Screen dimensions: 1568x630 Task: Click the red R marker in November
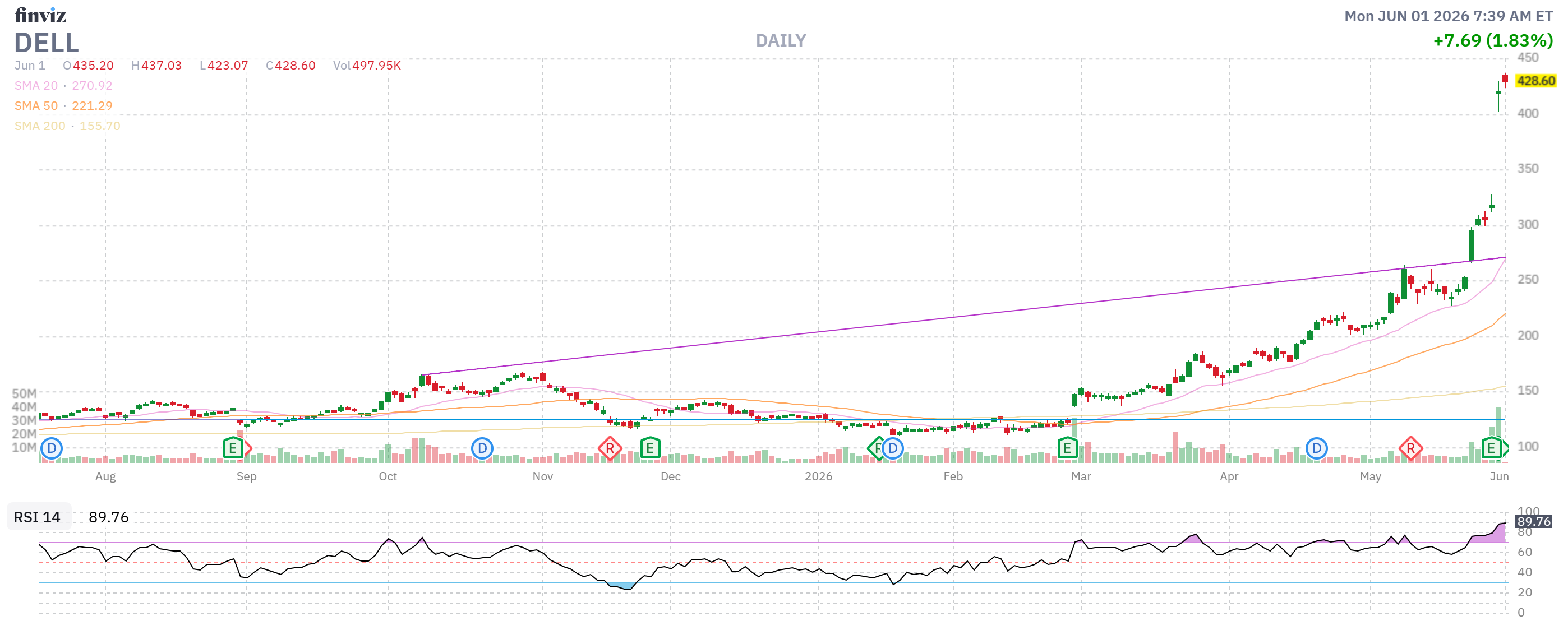pyautogui.click(x=610, y=449)
